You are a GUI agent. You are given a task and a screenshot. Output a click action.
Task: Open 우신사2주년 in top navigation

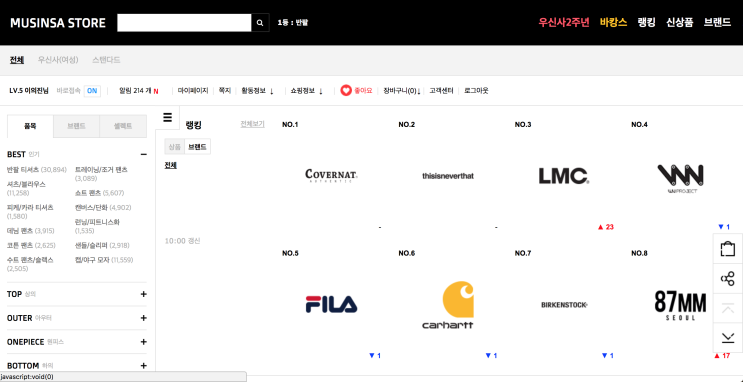click(x=564, y=23)
